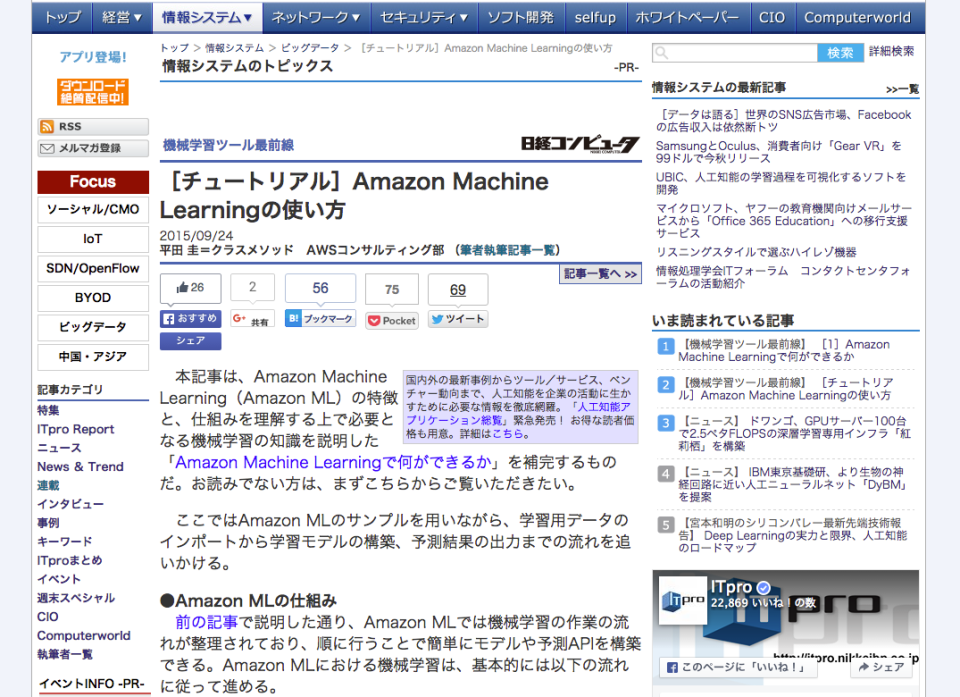Open the 記事一覧へ article list
Image resolution: width=960 pixels, height=697 pixels.
tap(599, 272)
